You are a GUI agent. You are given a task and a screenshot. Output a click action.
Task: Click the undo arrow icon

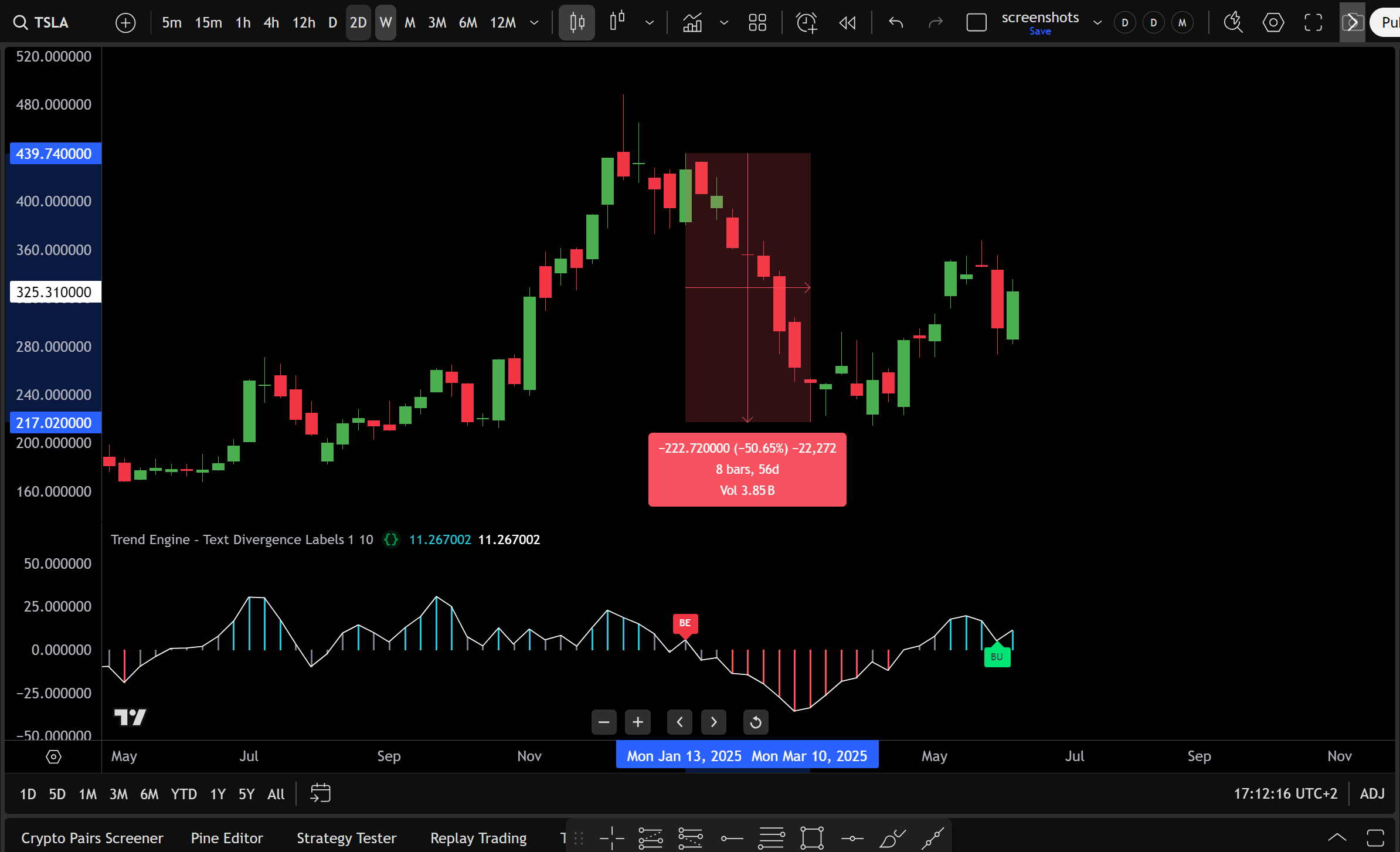click(x=895, y=23)
